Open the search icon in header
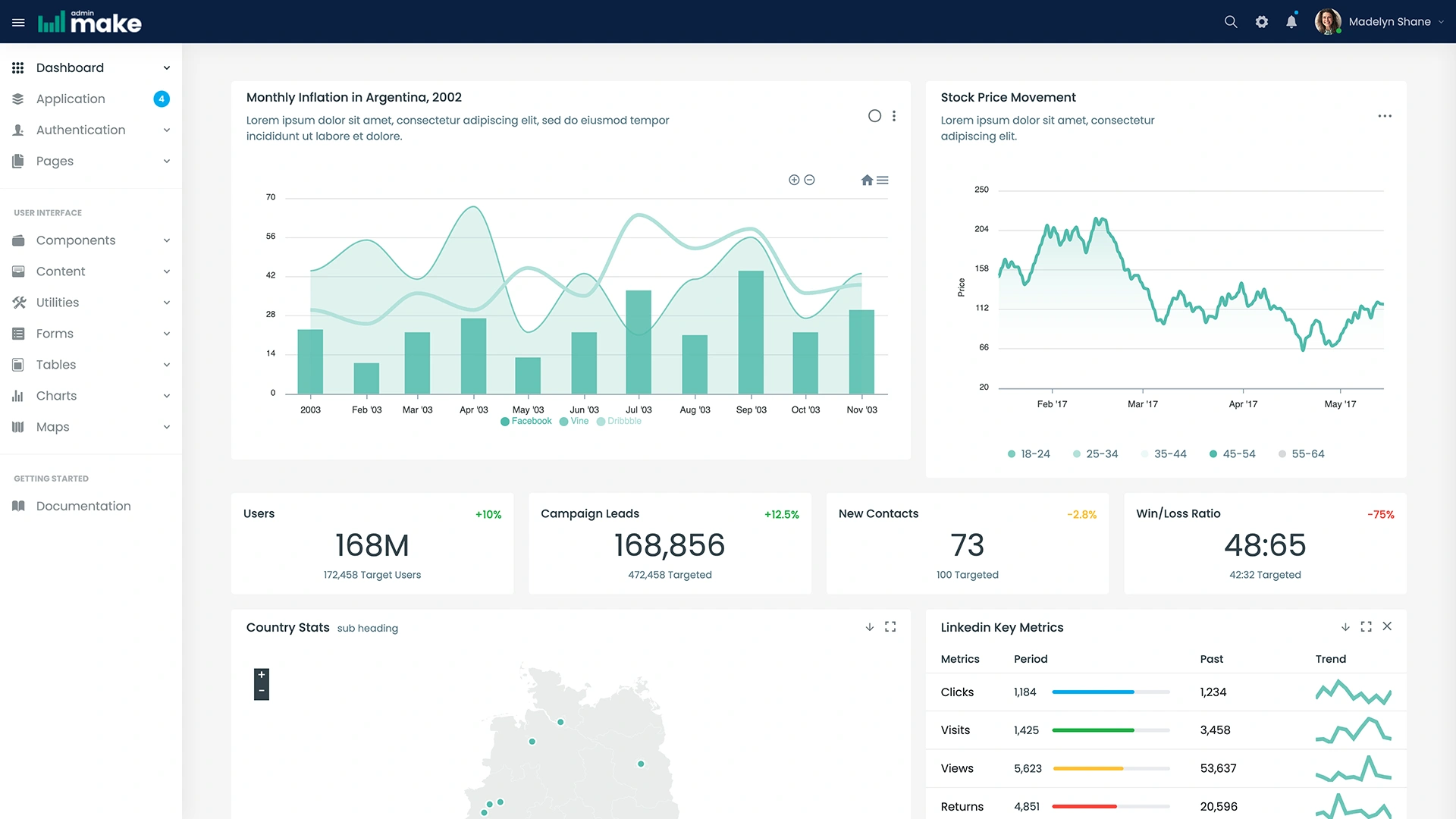1456x819 pixels. (x=1231, y=22)
